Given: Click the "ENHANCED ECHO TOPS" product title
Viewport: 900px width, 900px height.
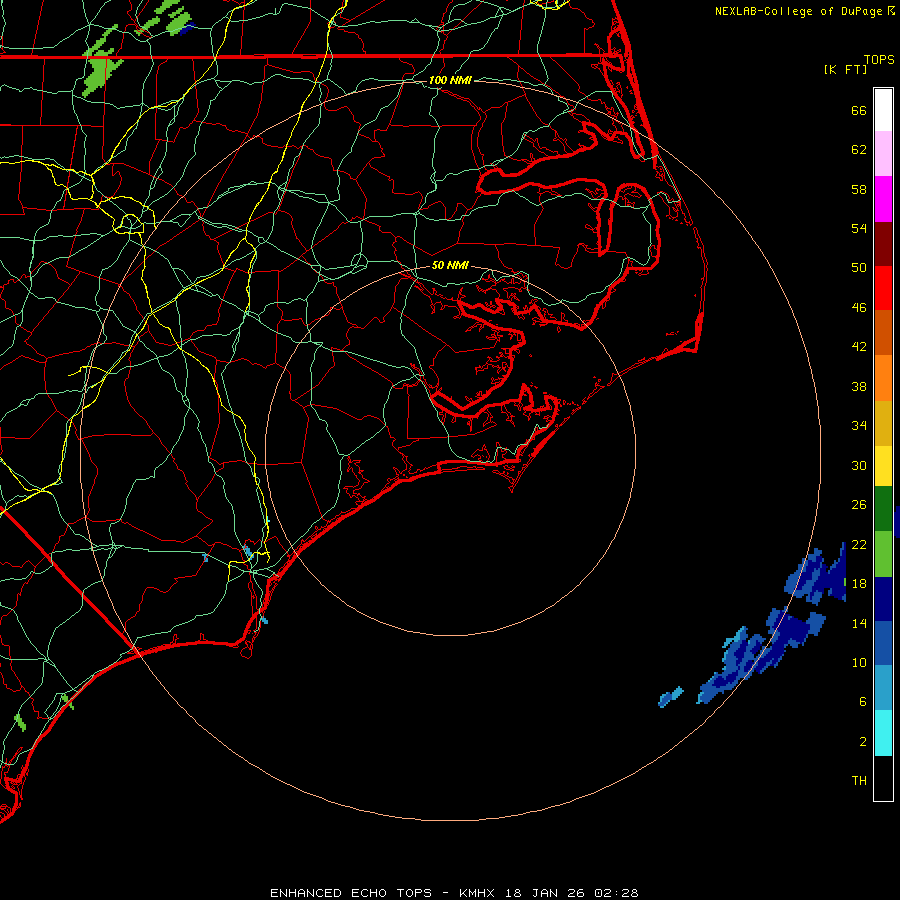Looking at the screenshot, I should (351, 893).
